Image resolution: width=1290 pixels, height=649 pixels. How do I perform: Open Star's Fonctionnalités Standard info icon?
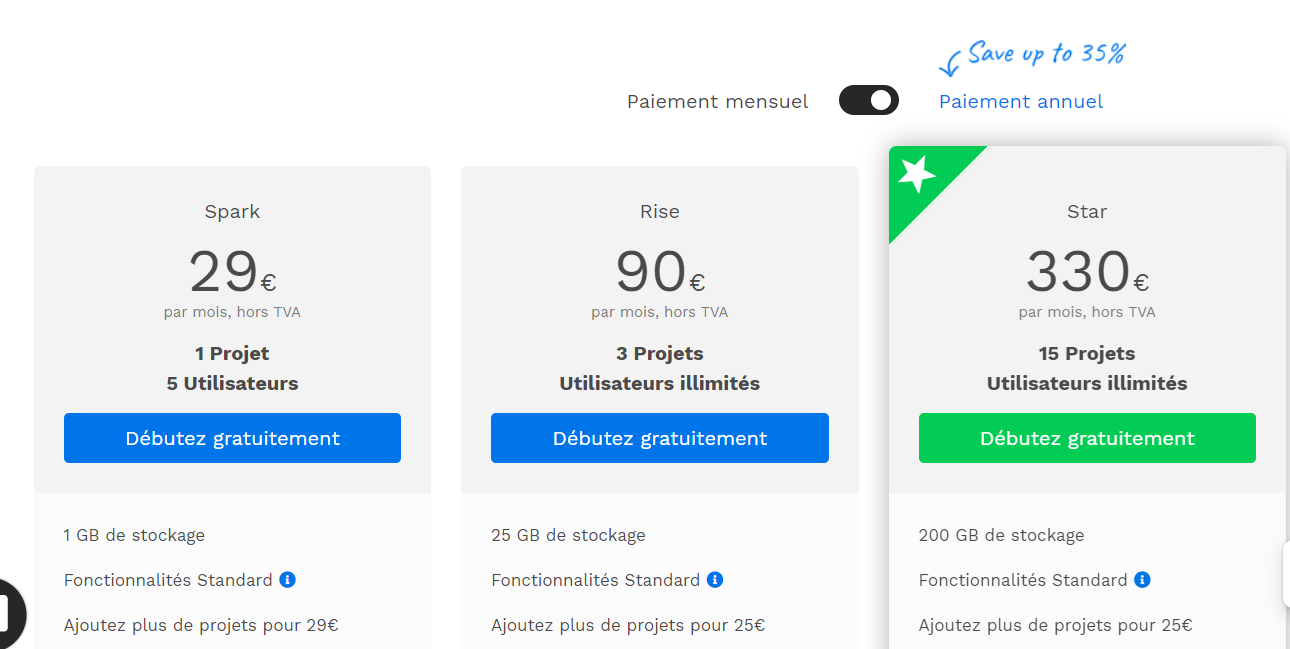click(1142, 580)
